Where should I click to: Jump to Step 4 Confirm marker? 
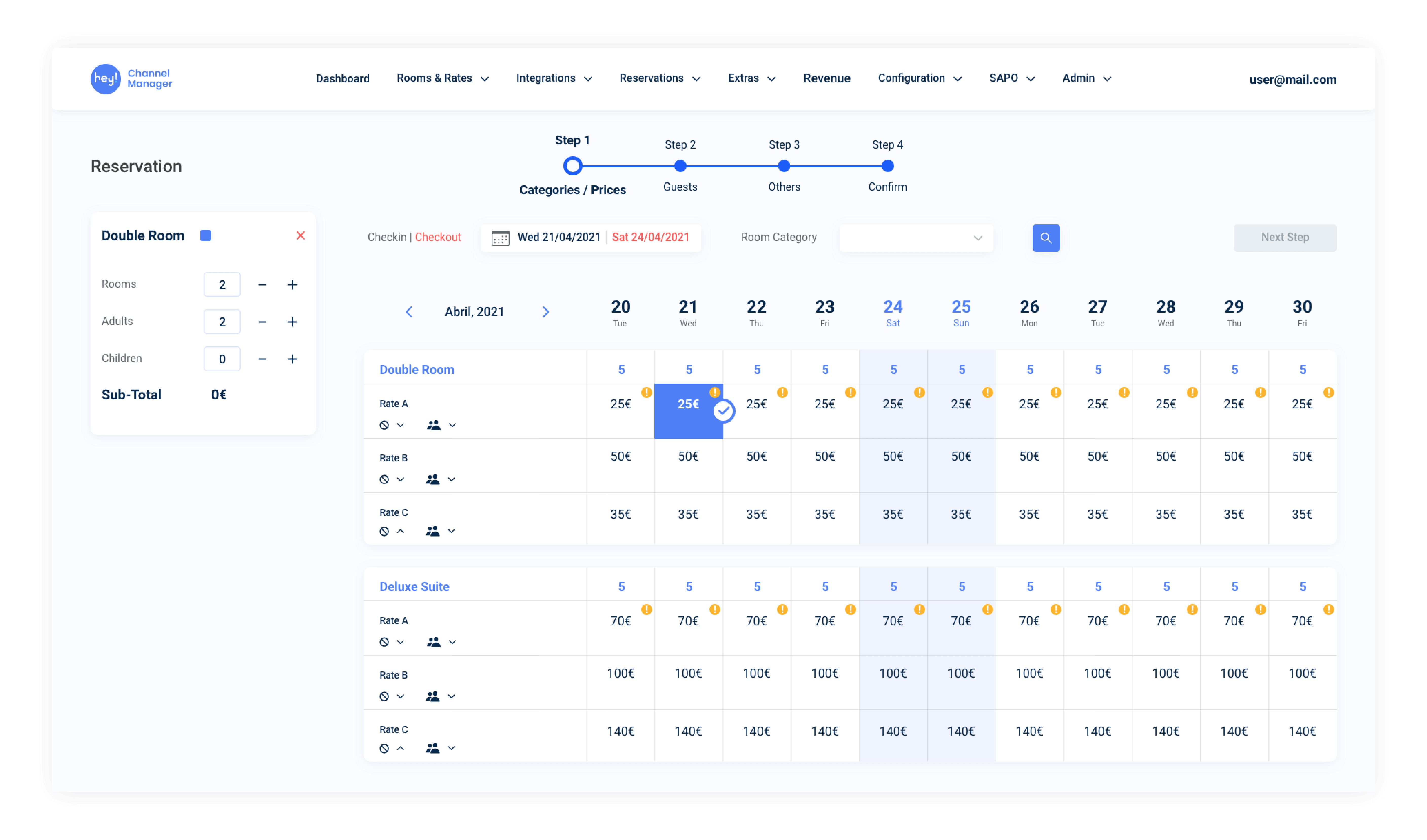[x=887, y=166]
